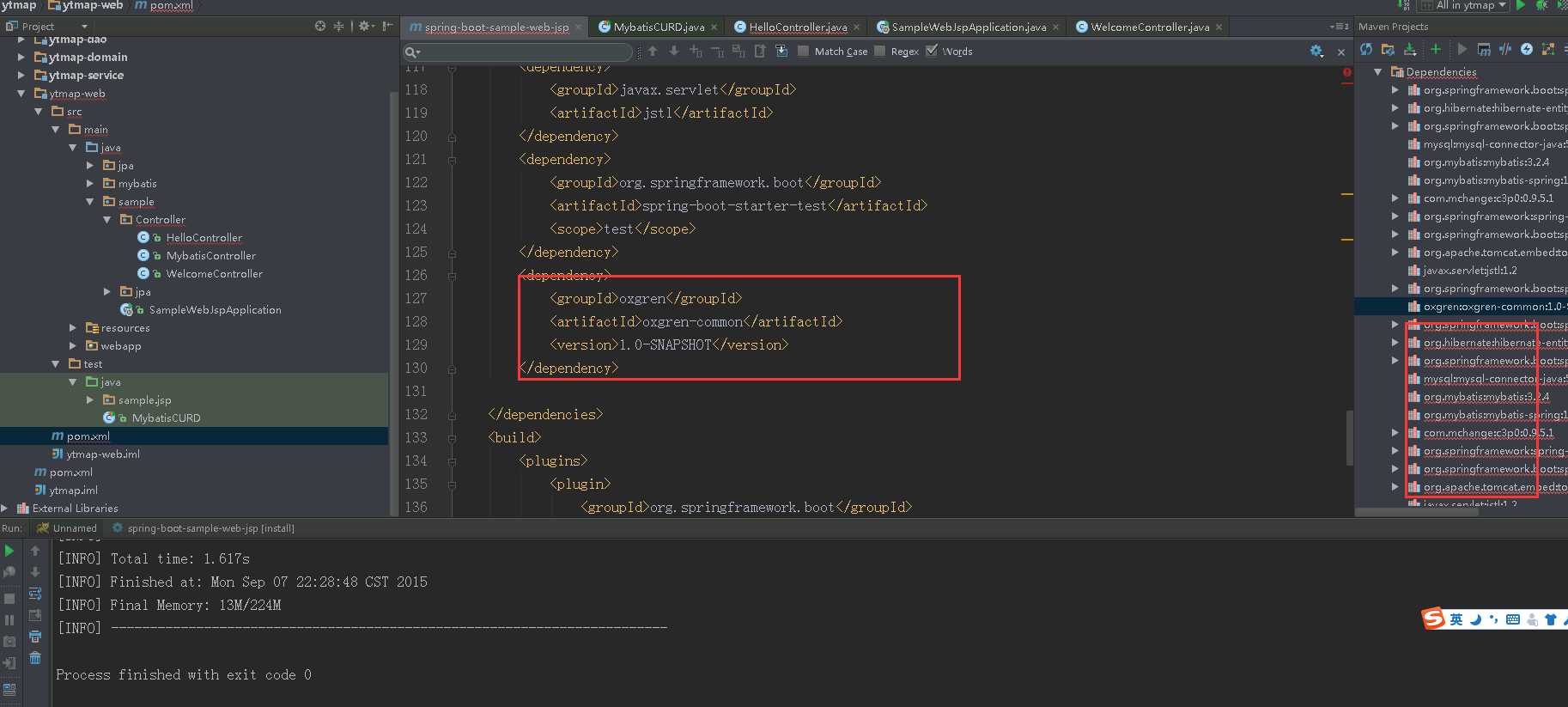Image resolution: width=1568 pixels, height=707 pixels.
Task: Click Download Sources icon in Maven panel
Action: click(1410, 50)
